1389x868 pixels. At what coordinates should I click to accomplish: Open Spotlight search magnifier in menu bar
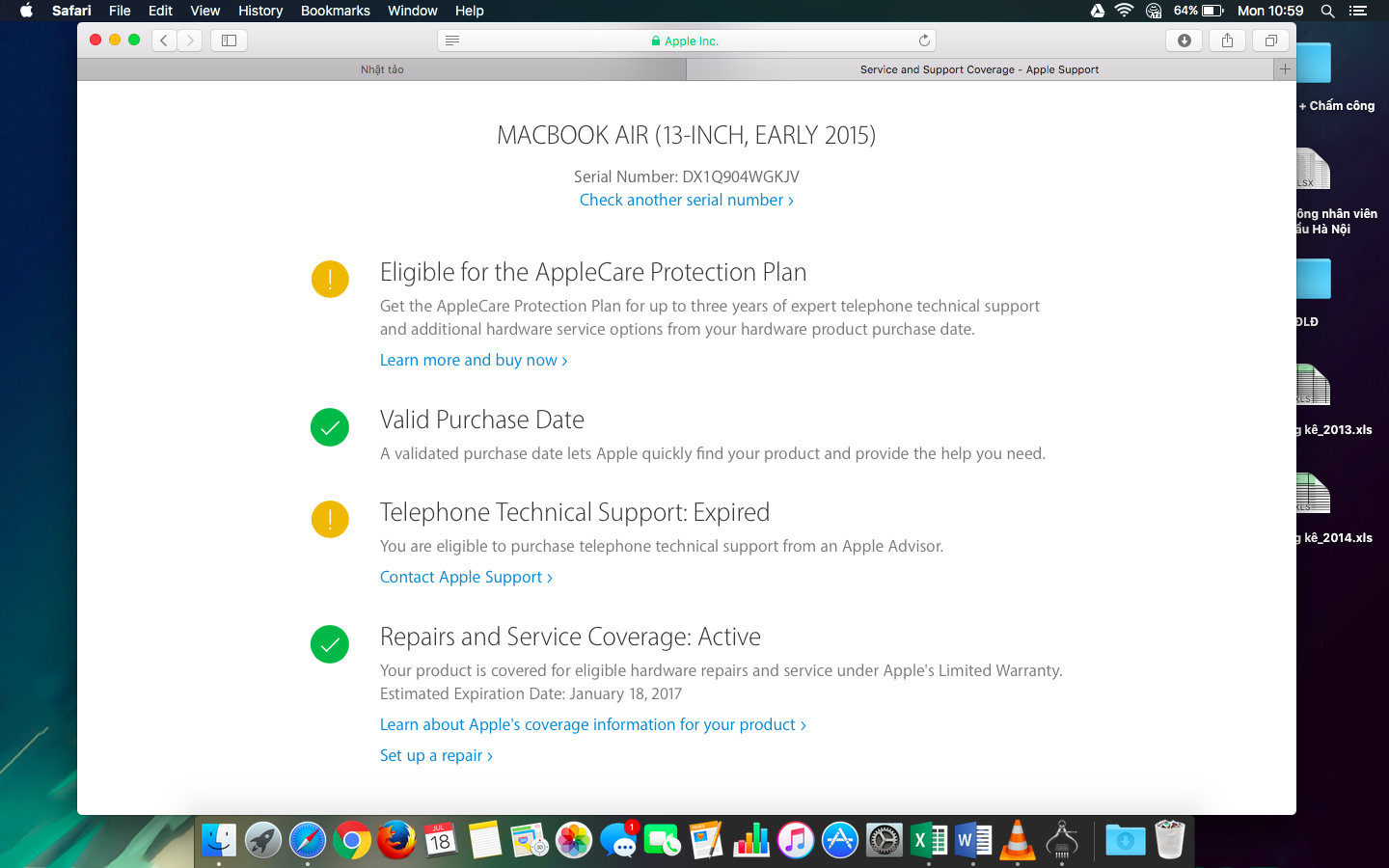click(x=1327, y=11)
